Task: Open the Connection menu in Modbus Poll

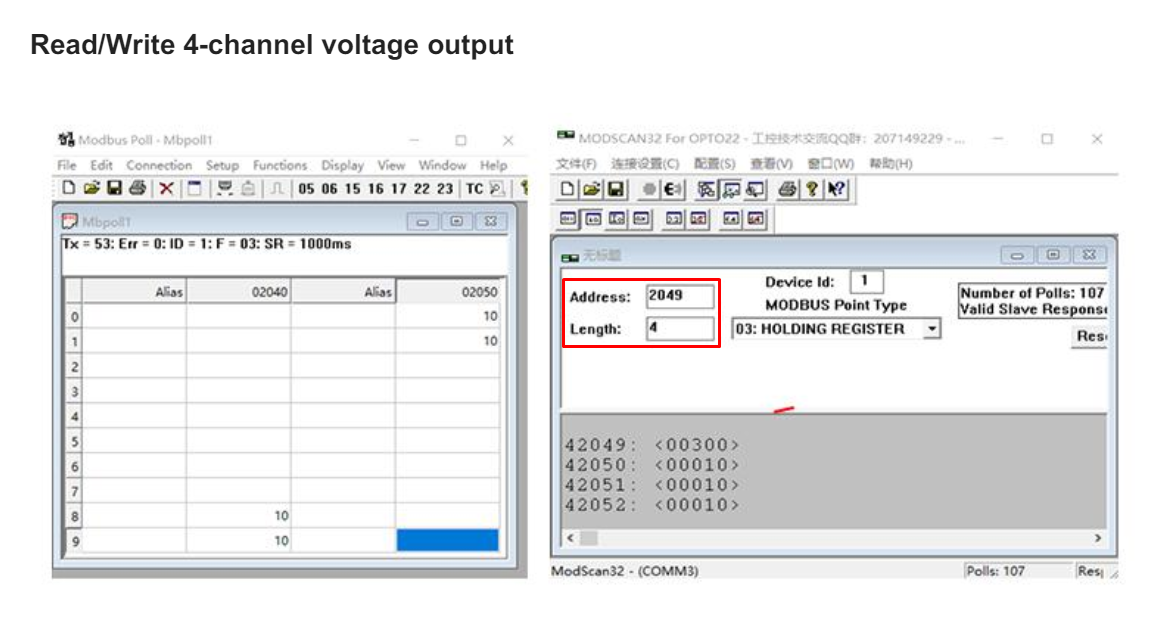Action: pyautogui.click(x=159, y=165)
